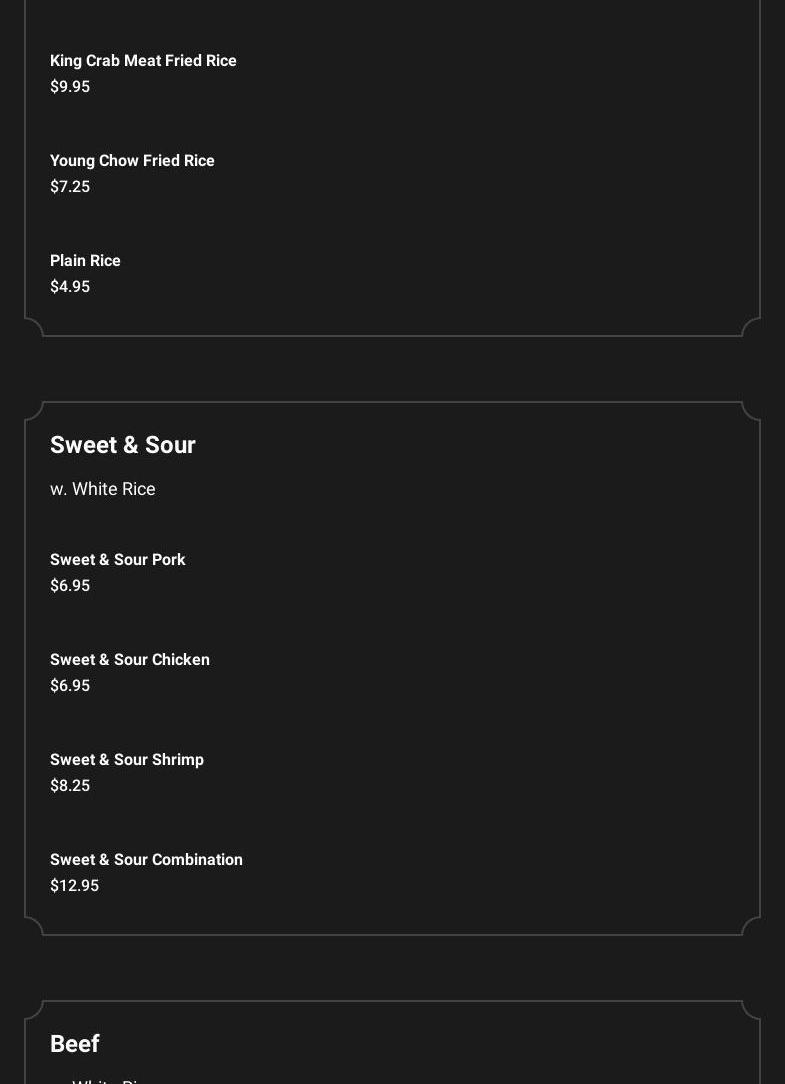The width and height of the screenshot is (785, 1084).
Task: Click the Beef section heading
Action: pyautogui.click(x=75, y=1044)
